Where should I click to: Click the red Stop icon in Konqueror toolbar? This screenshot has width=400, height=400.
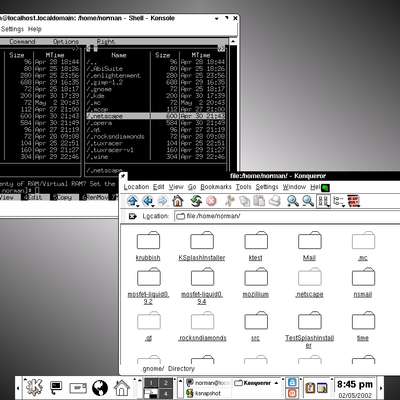pyautogui.click(x=211, y=201)
